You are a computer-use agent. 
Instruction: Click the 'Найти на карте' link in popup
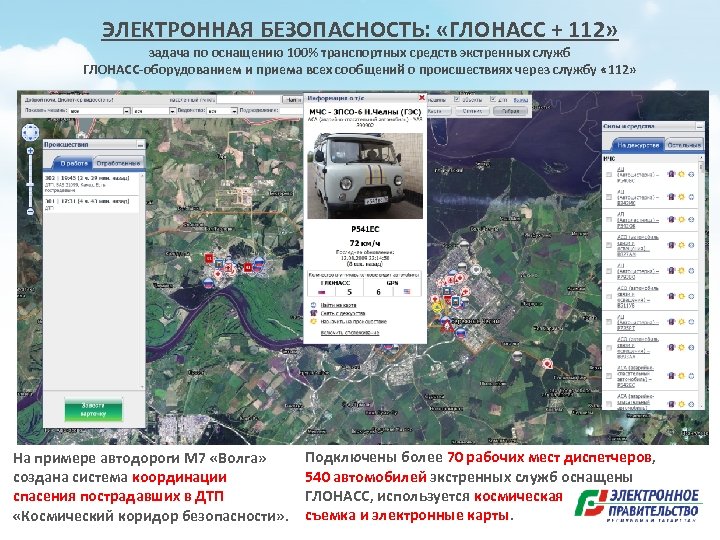pos(338,305)
